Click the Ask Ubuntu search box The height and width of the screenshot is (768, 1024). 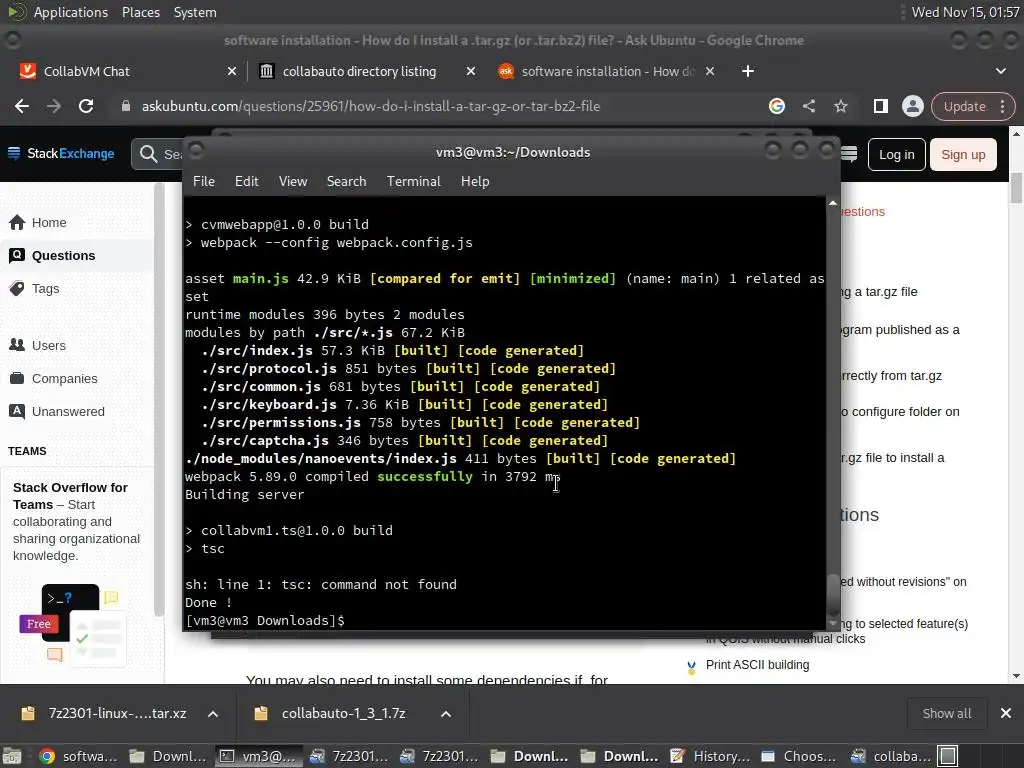tap(157, 154)
